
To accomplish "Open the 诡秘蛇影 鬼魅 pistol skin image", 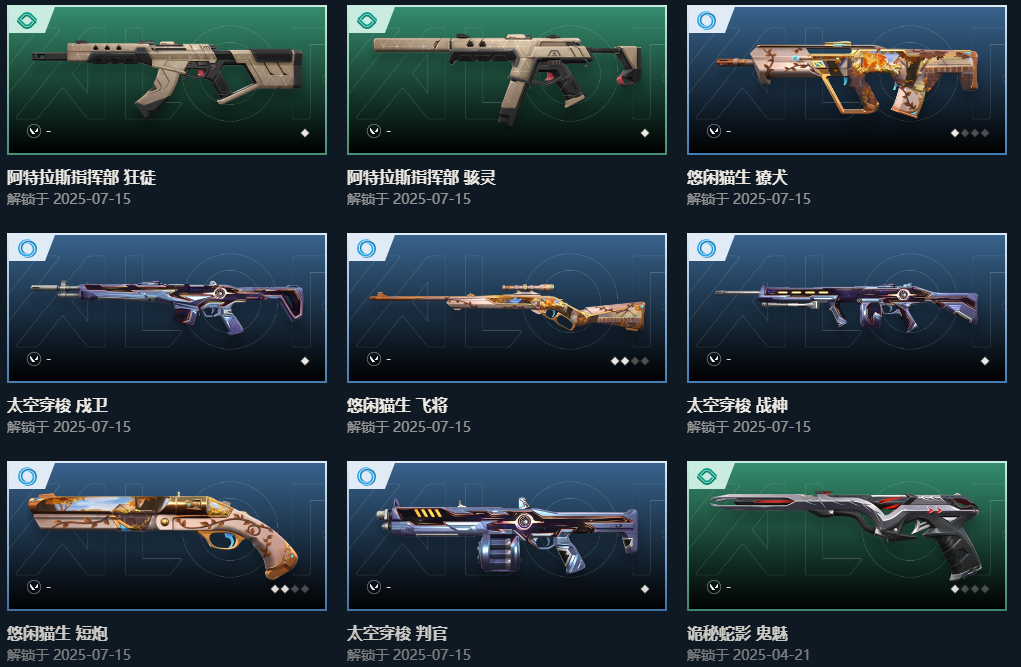I will click(x=846, y=533).
